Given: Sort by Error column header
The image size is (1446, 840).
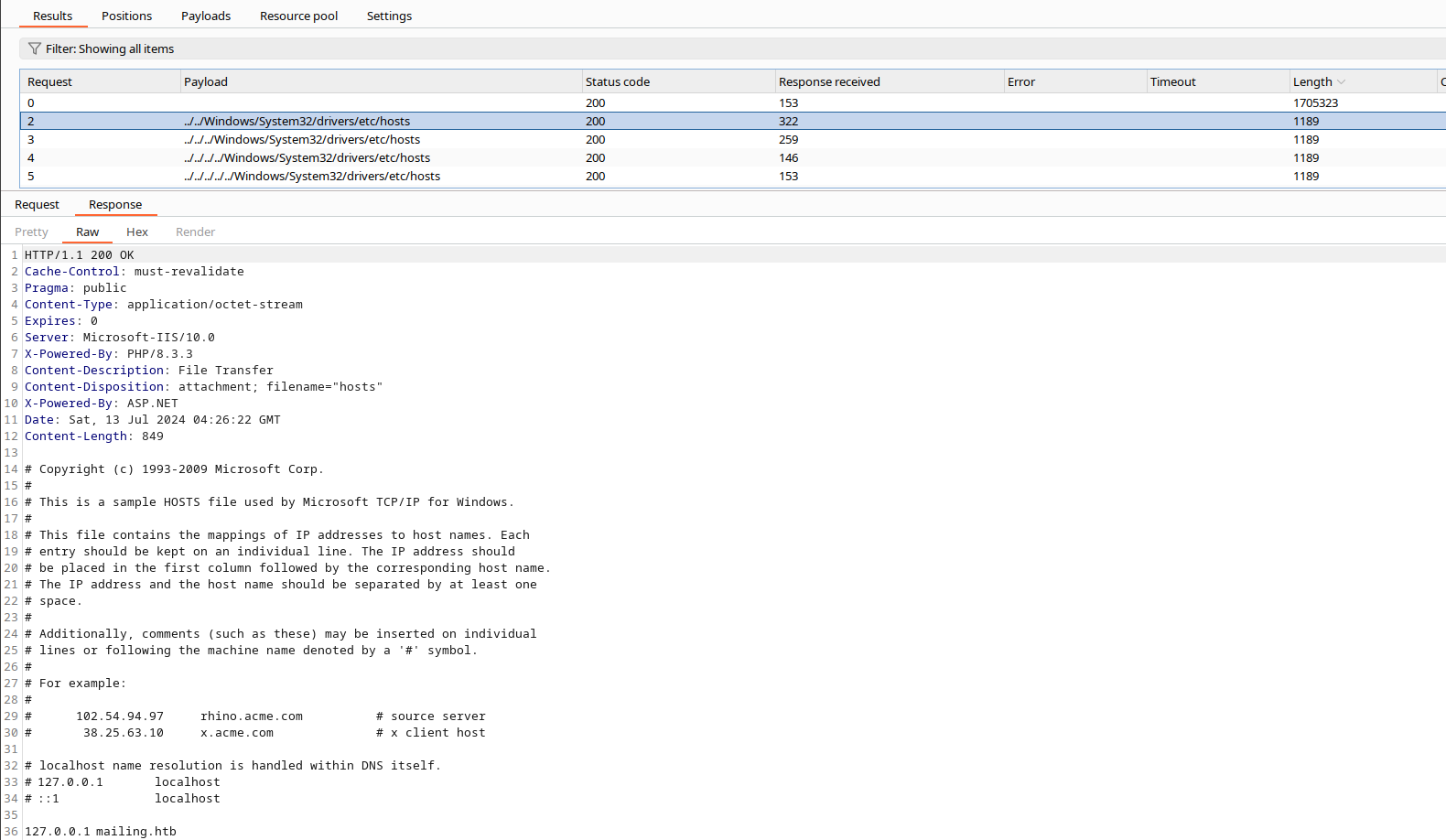Looking at the screenshot, I should pyautogui.click(x=1074, y=81).
